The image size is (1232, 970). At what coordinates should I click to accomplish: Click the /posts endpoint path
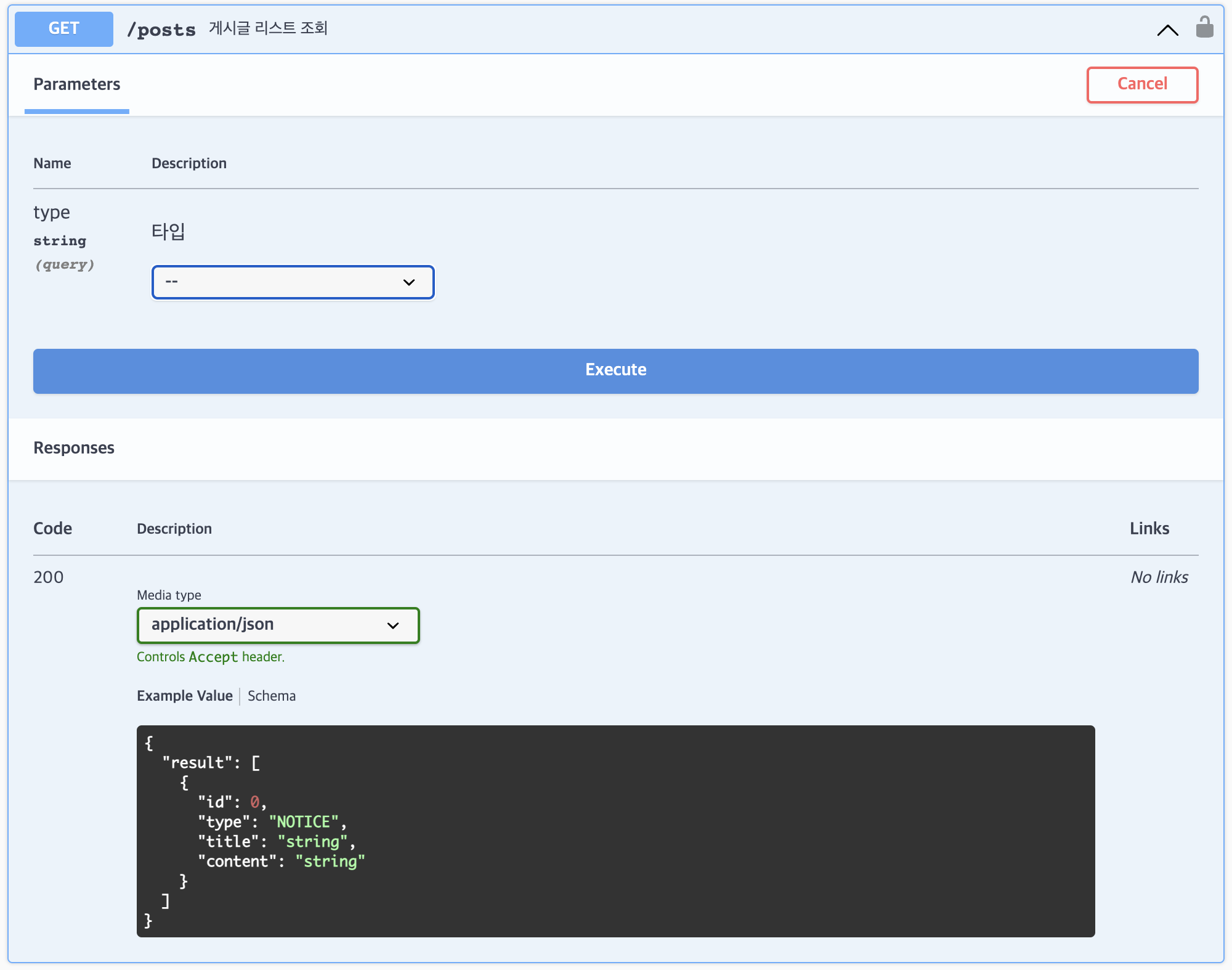161,30
